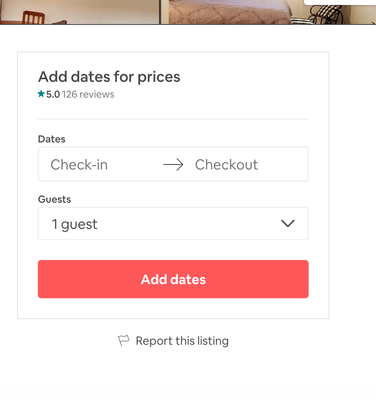Open the Report this listing link
This screenshot has height=400, width=376.
tap(182, 341)
